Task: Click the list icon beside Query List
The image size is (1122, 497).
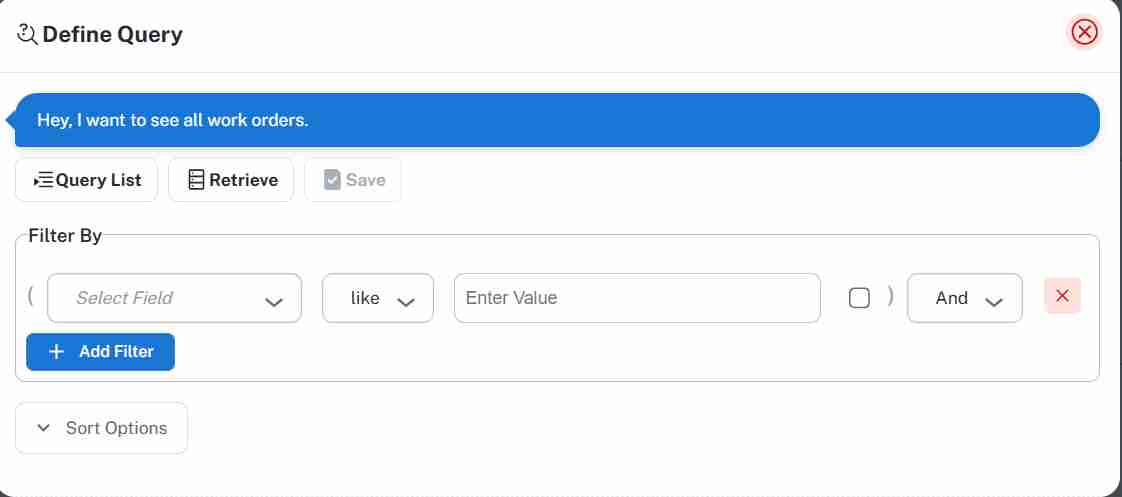Action: [43, 180]
